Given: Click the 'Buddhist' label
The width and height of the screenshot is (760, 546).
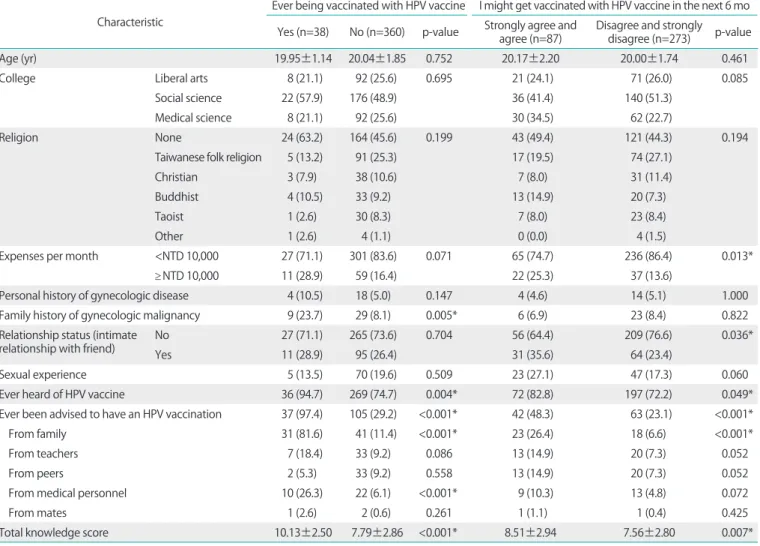Looking at the screenshot, I should [x=176, y=197].
